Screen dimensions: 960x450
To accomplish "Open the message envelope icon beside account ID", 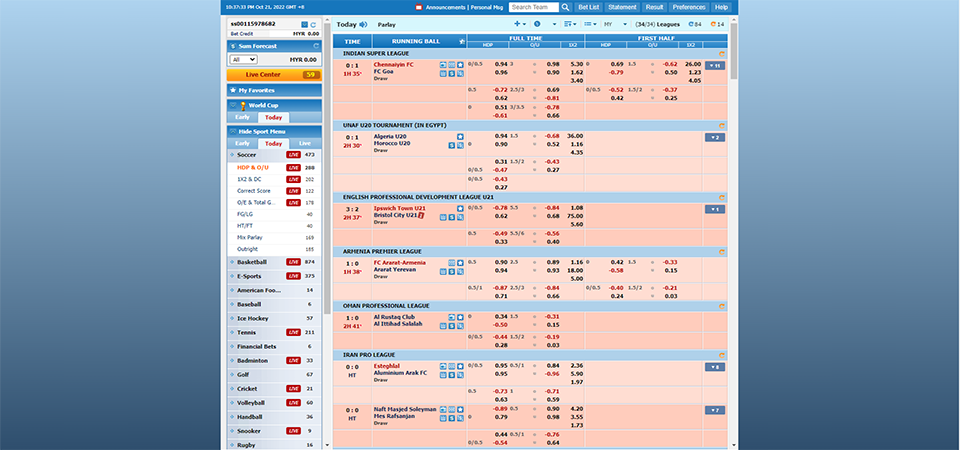I will coord(304,24).
